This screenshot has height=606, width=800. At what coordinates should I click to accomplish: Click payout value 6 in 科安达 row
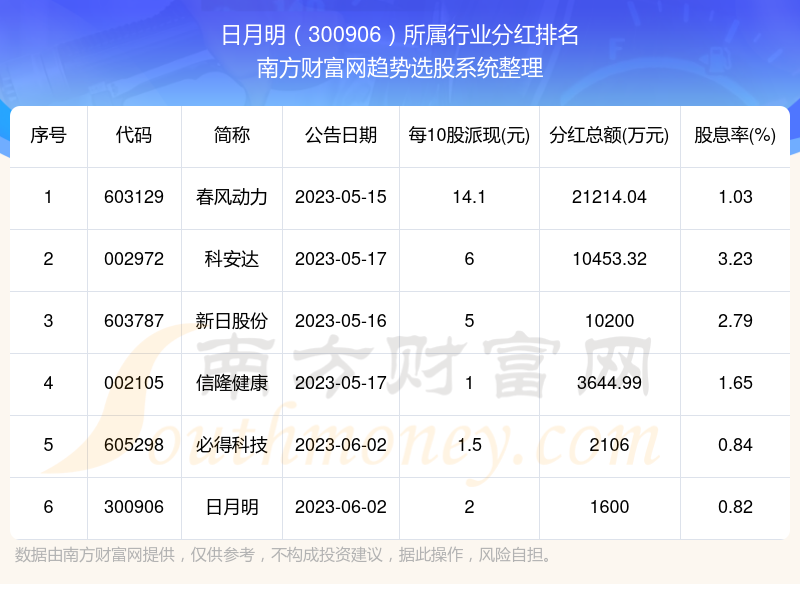coord(469,259)
